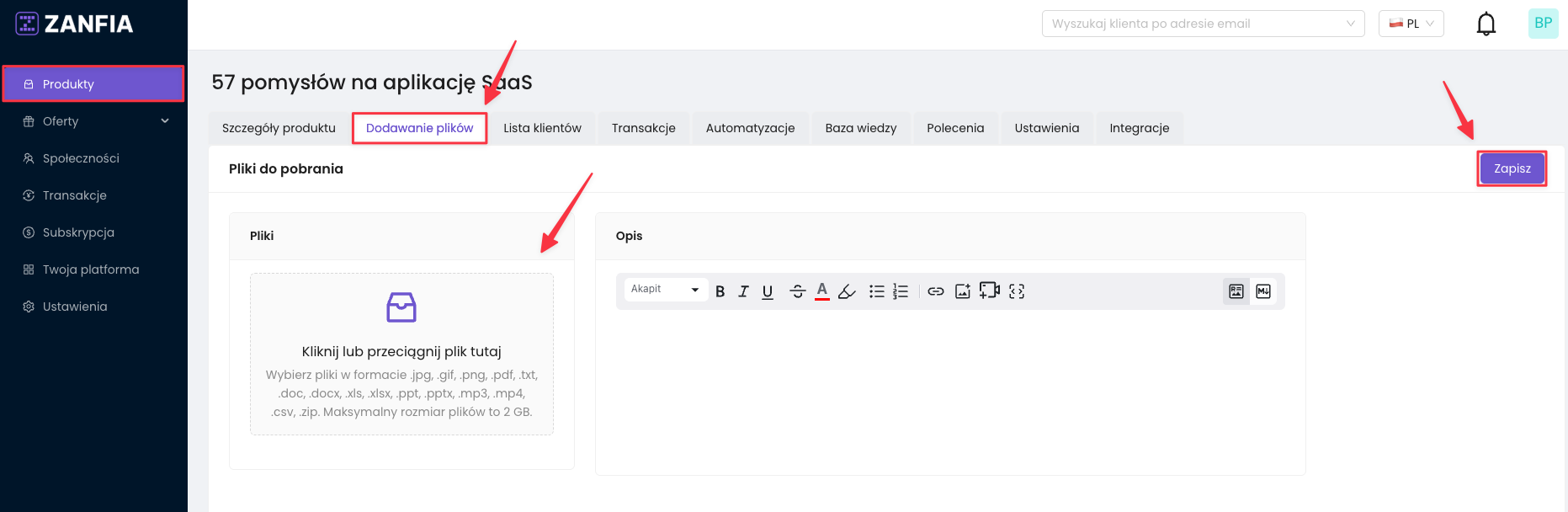The image size is (1568, 512).
Task: Switch editor to Markdown mode
Action: [x=1263, y=291]
